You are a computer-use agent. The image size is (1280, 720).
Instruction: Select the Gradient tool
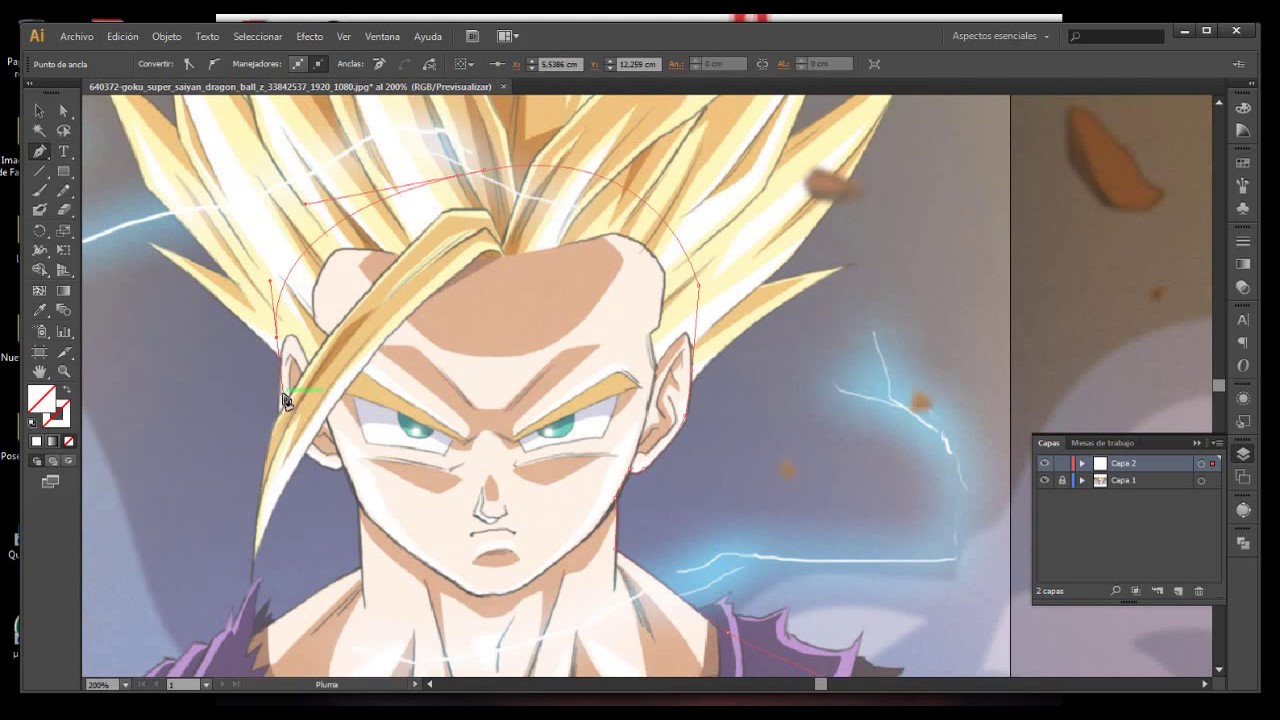coord(64,291)
